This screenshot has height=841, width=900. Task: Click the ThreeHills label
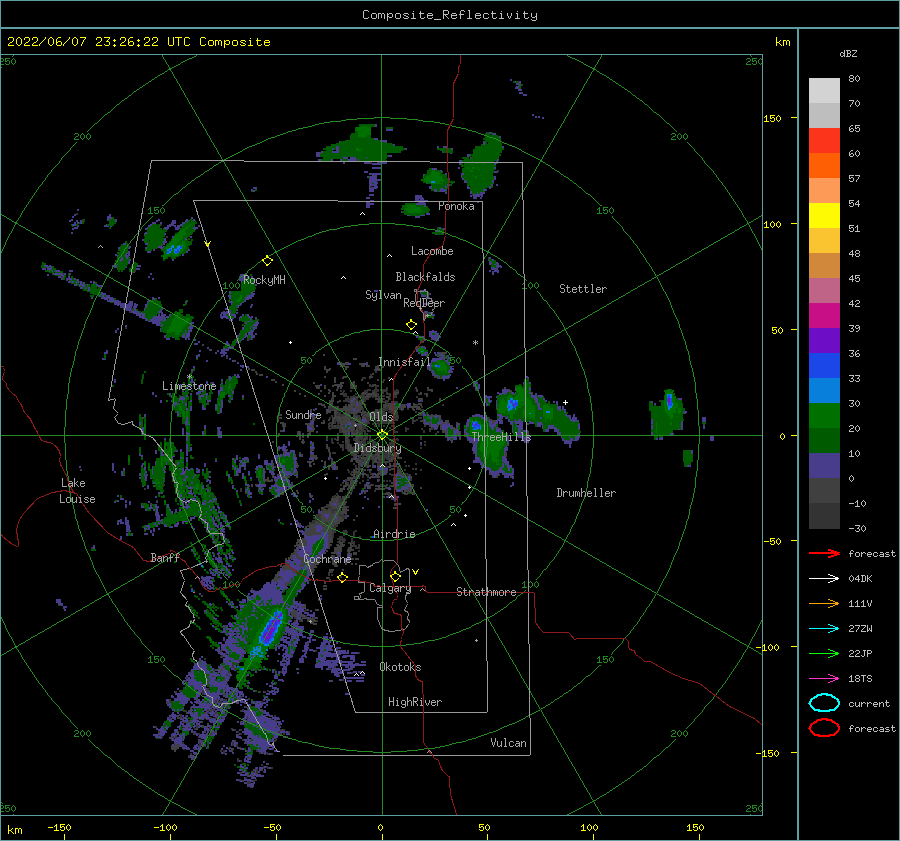[501, 437]
